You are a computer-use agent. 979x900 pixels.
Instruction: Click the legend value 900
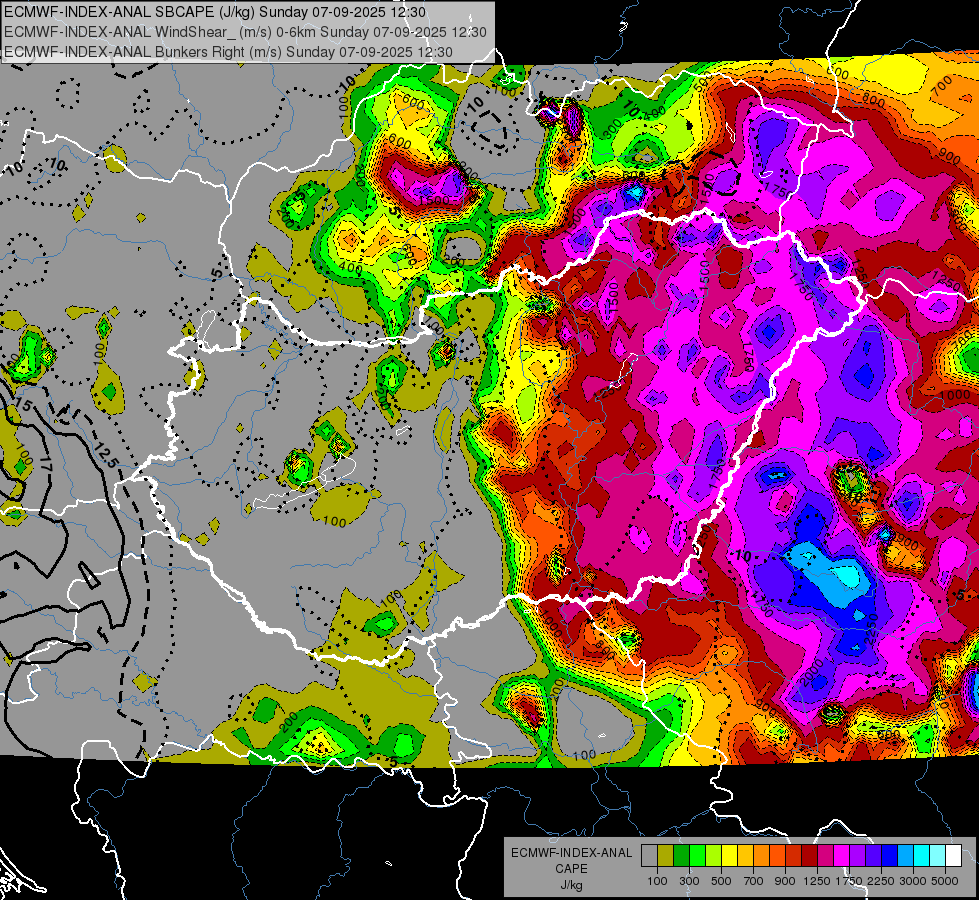(x=785, y=881)
